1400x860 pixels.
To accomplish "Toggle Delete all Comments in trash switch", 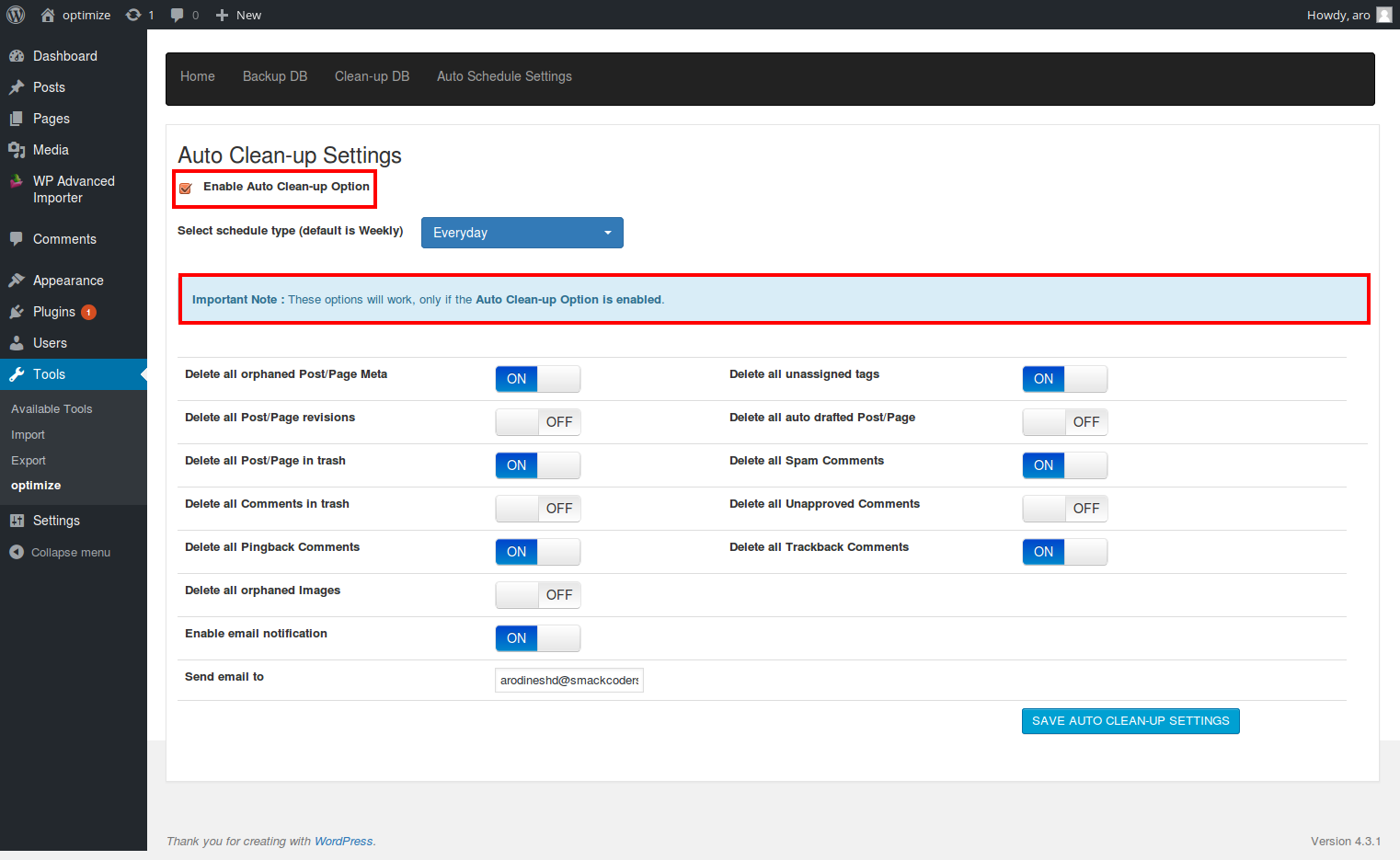I will (x=538, y=509).
